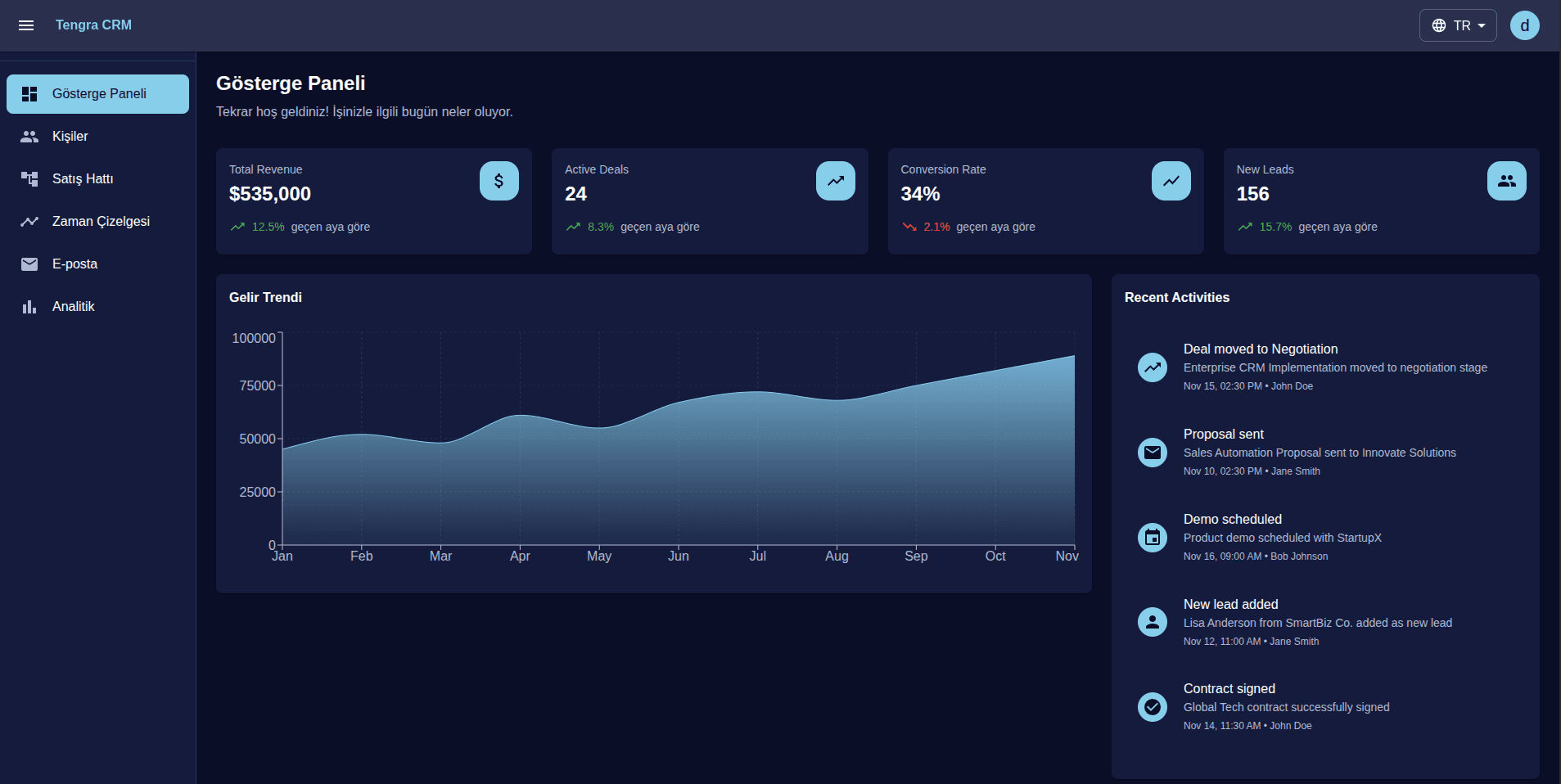Open the user avatar menu
Image resolution: width=1561 pixels, height=784 pixels.
coord(1524,25)
